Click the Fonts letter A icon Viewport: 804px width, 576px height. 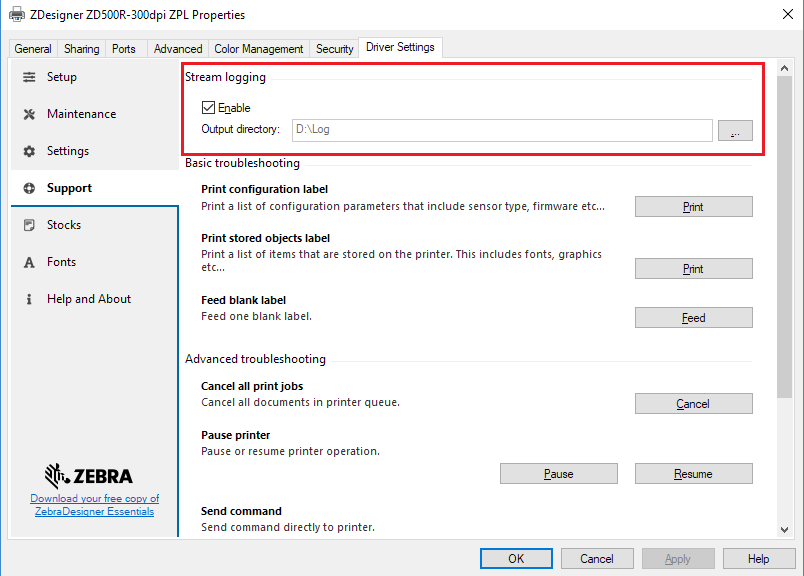click(29, 262)
